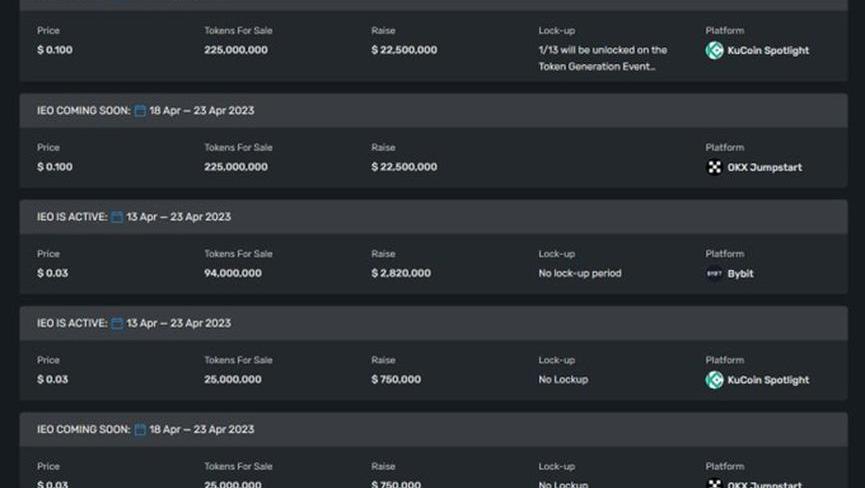Click the 94,000,000 tokens for sale value
Image resolution: width=865 pixels, height=488 pixels.
233,273
